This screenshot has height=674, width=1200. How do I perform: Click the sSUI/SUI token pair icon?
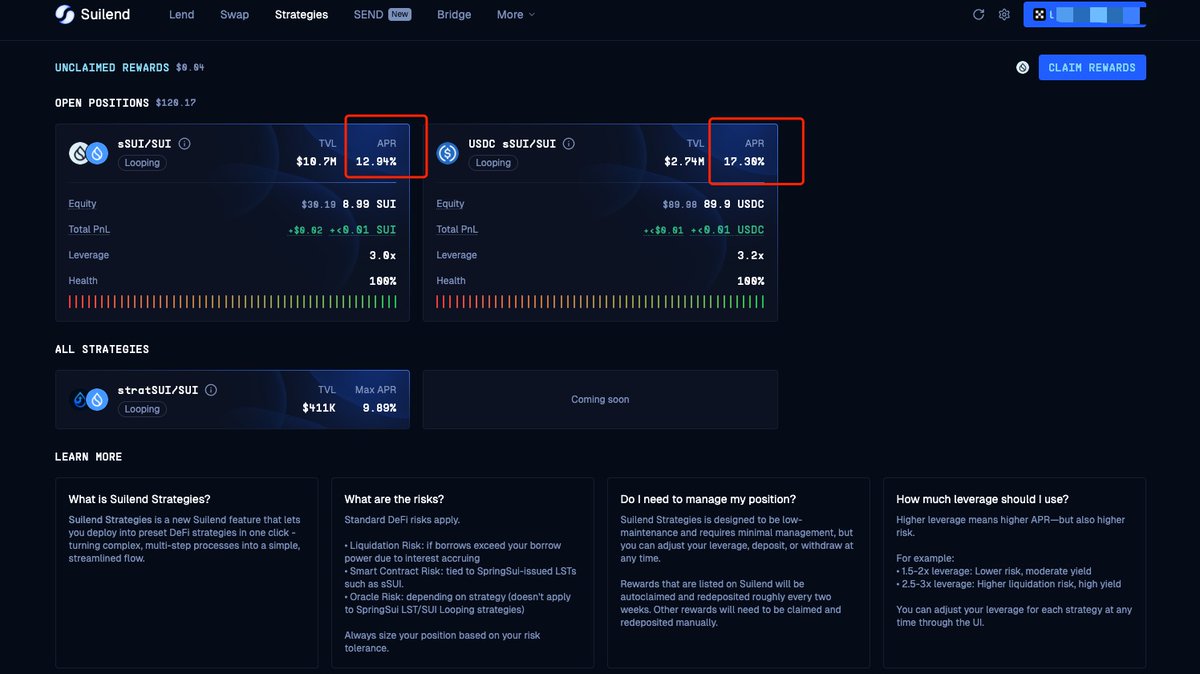coord(87,153)
